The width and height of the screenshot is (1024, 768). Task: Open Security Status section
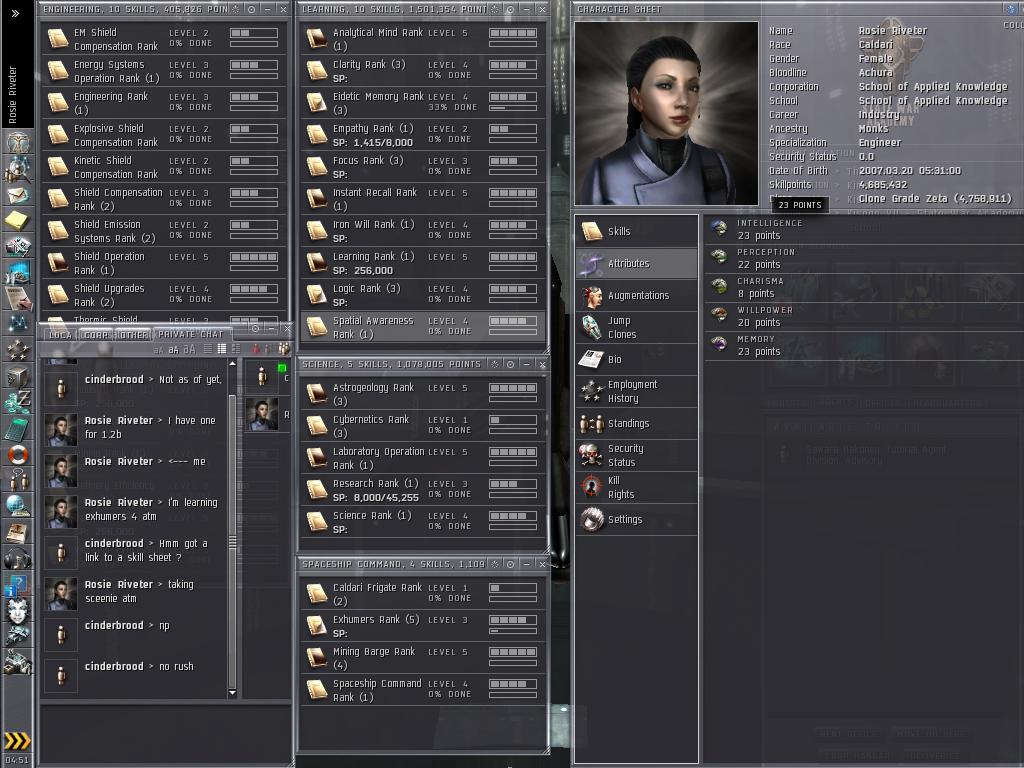[637, 455]
